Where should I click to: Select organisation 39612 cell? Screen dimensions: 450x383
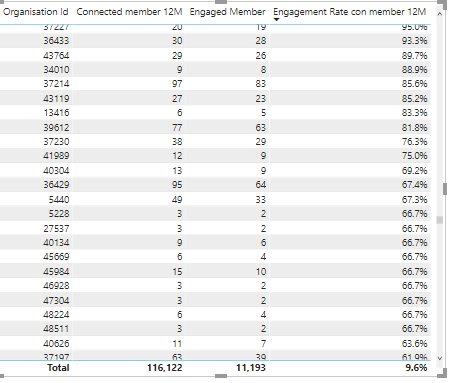click(56, 127)
